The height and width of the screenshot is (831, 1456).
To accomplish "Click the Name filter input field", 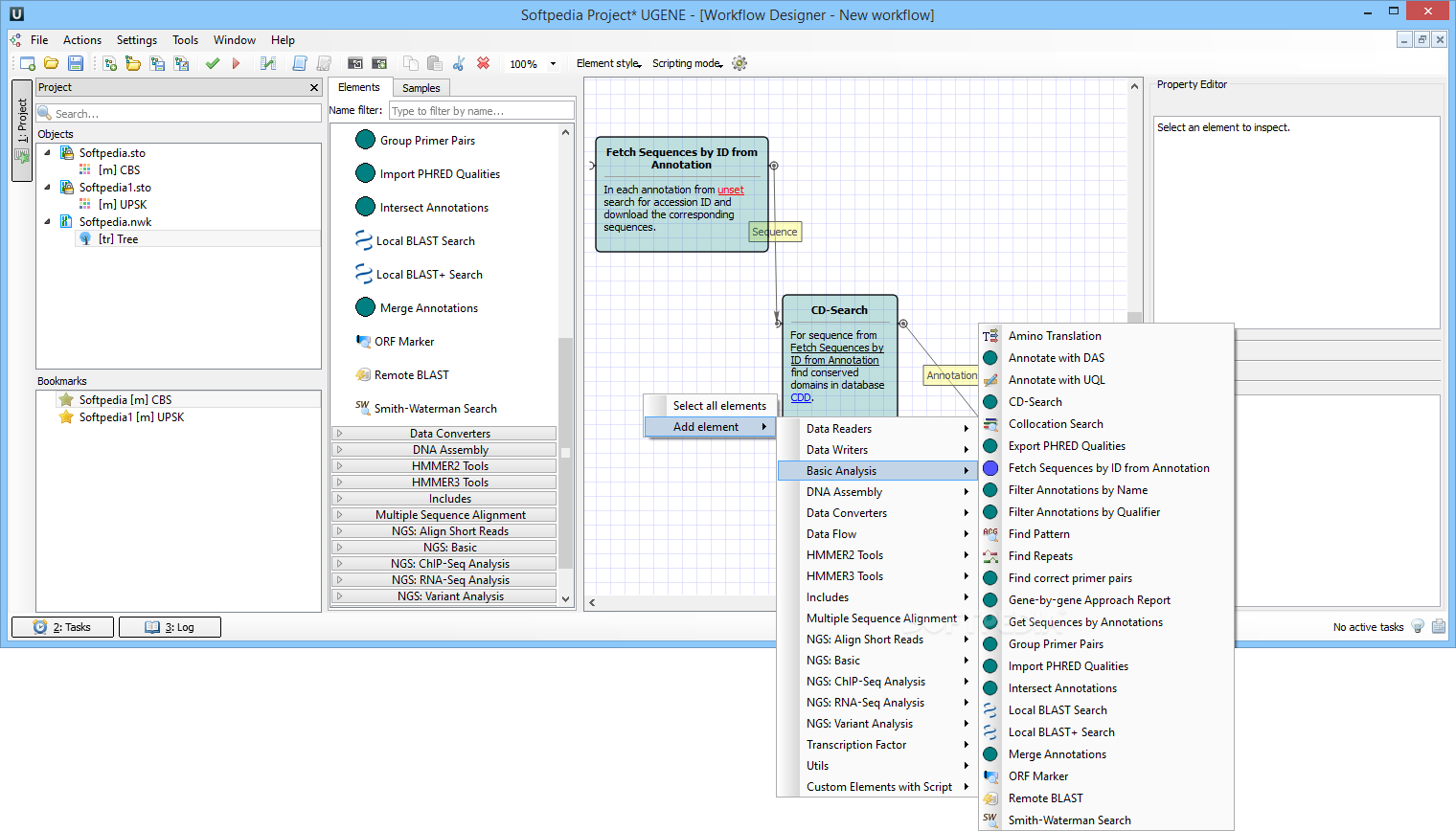I will tap(482, 111).
